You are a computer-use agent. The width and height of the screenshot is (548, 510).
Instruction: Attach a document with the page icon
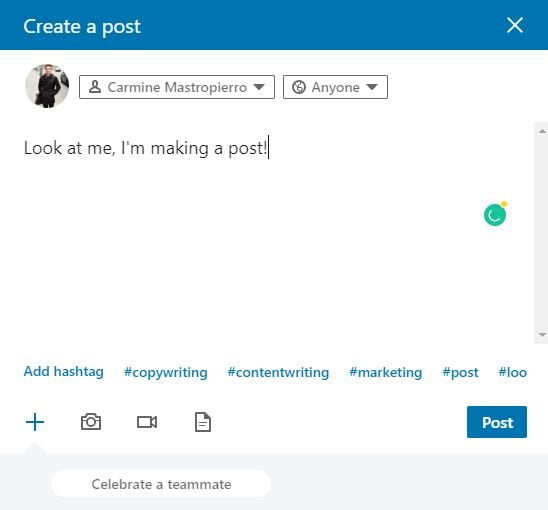pos(203,422)
